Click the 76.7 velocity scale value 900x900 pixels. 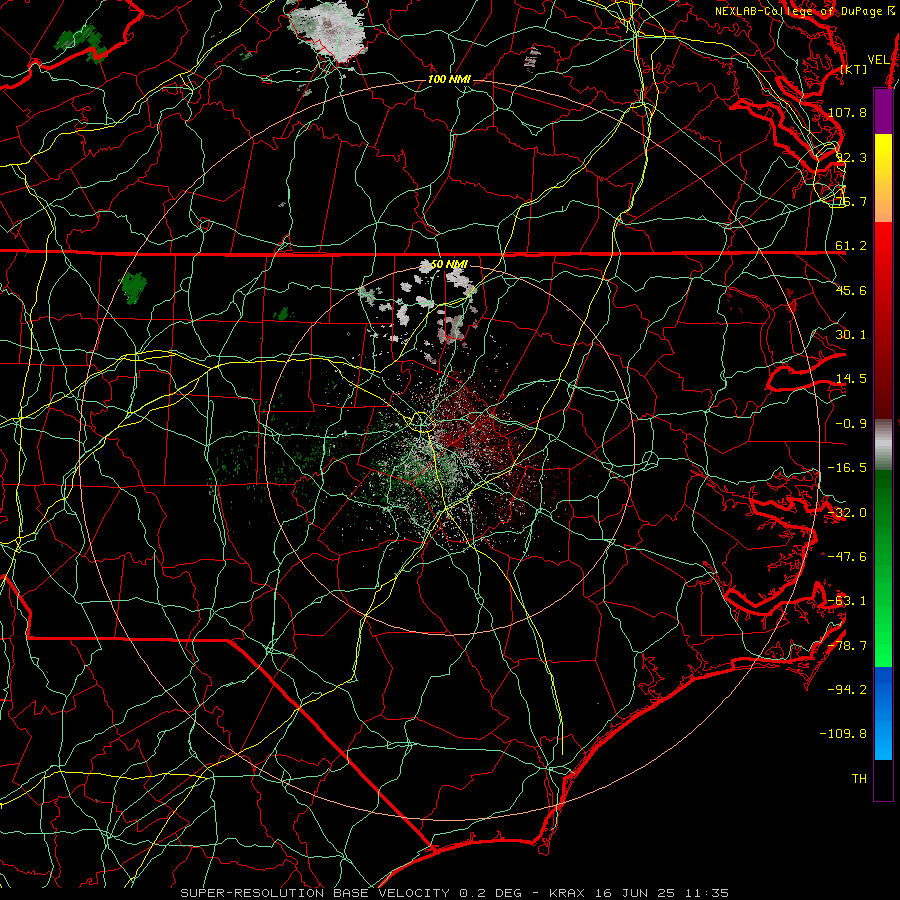(x=851, y=201)
